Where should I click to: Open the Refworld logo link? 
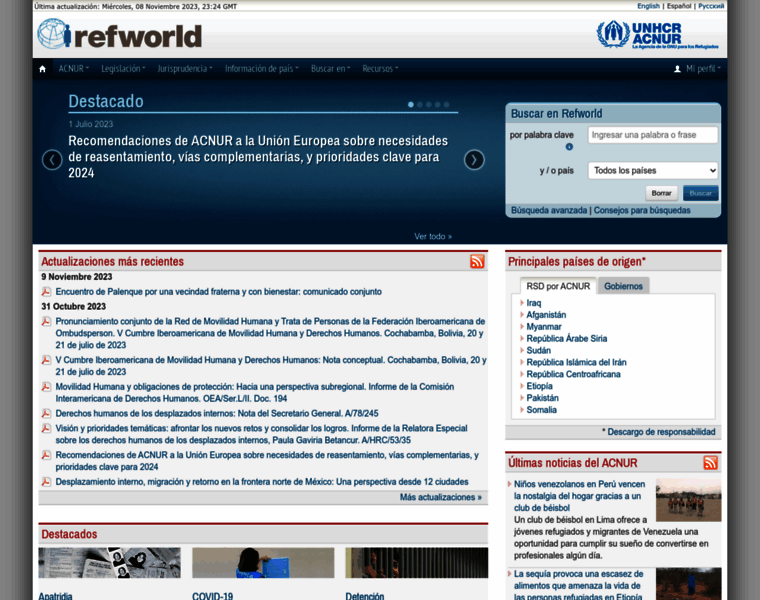tap(120, 34)
